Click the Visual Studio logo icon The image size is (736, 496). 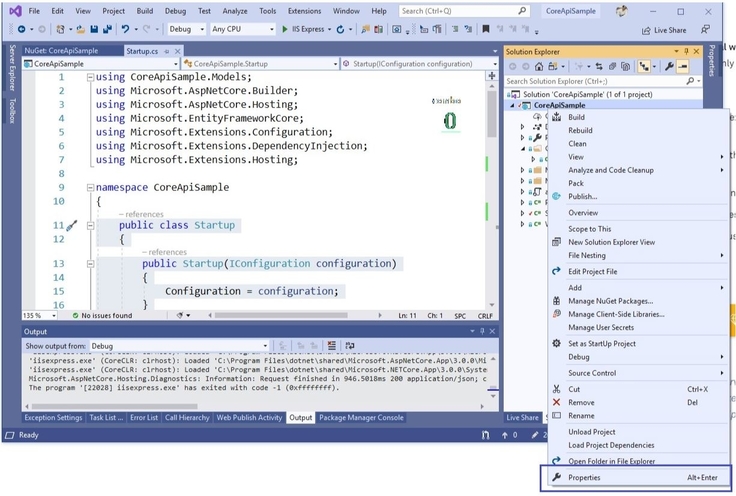pyautogui.click(x=14, y=11)
